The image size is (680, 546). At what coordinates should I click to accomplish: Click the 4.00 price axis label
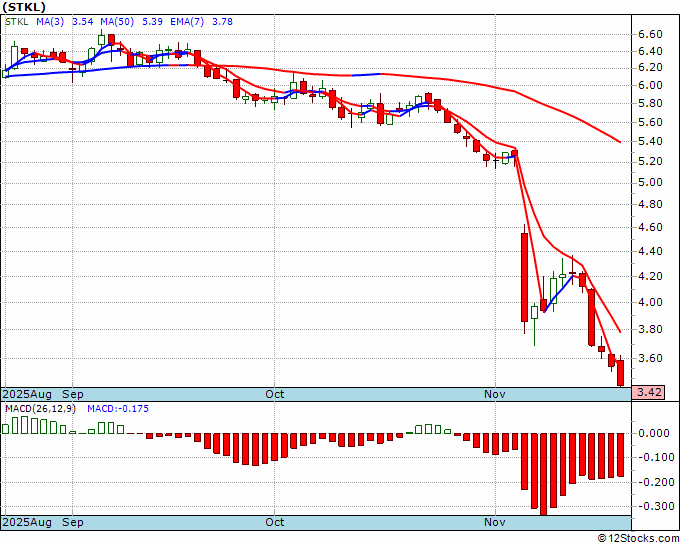pyautogui.click(x=650, y=302)
